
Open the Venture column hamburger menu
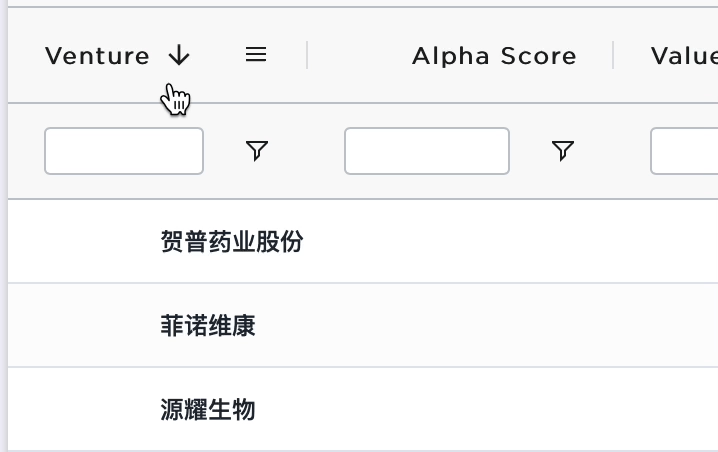256,54
